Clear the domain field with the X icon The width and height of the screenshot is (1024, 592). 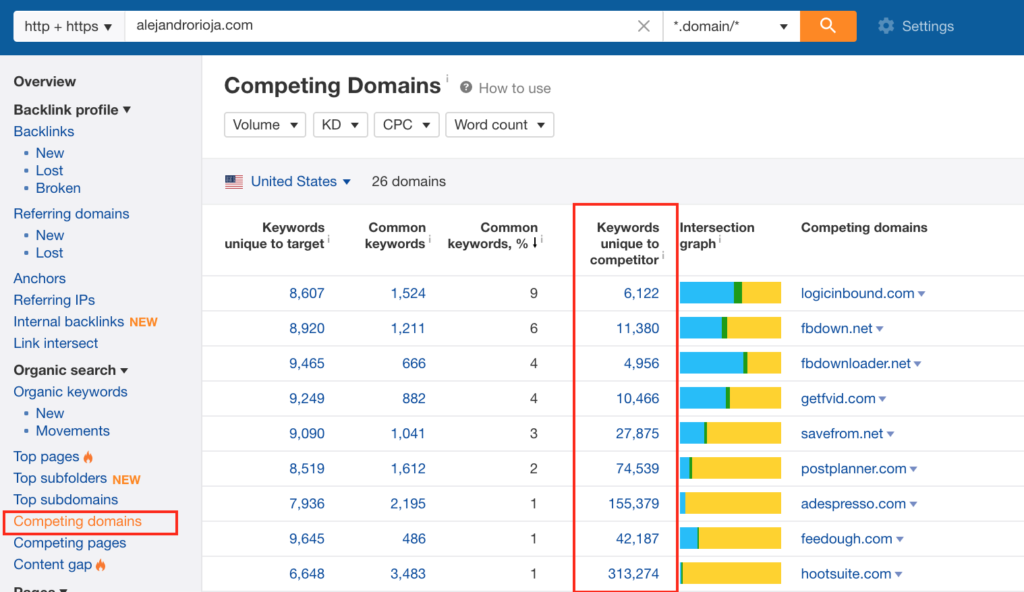click(643, 26)
